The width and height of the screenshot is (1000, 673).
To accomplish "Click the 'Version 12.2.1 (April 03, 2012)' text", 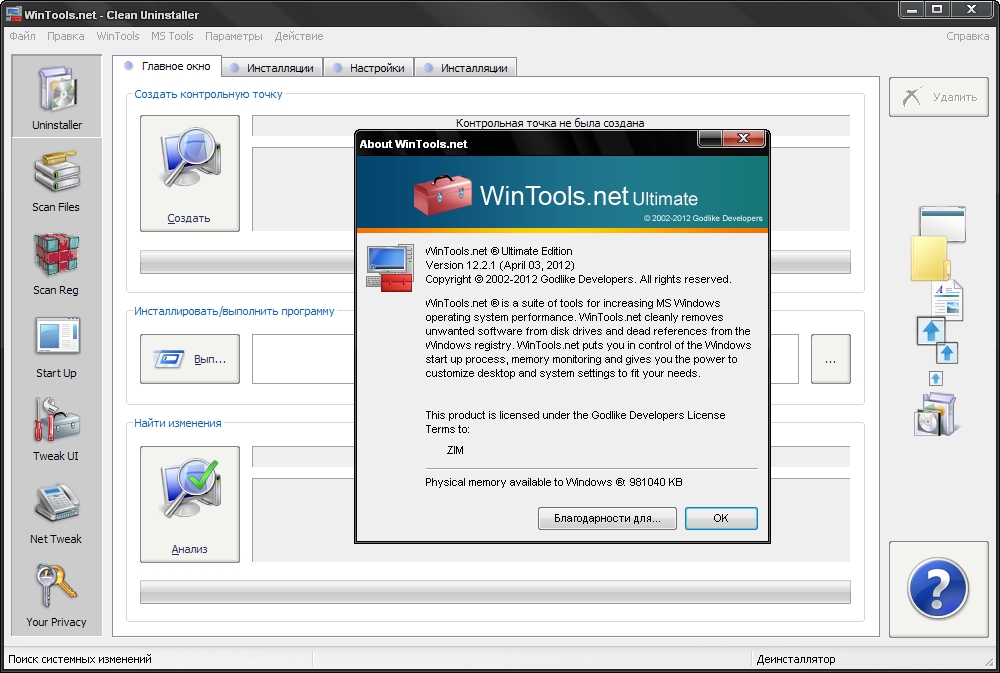I will point(500,265).
